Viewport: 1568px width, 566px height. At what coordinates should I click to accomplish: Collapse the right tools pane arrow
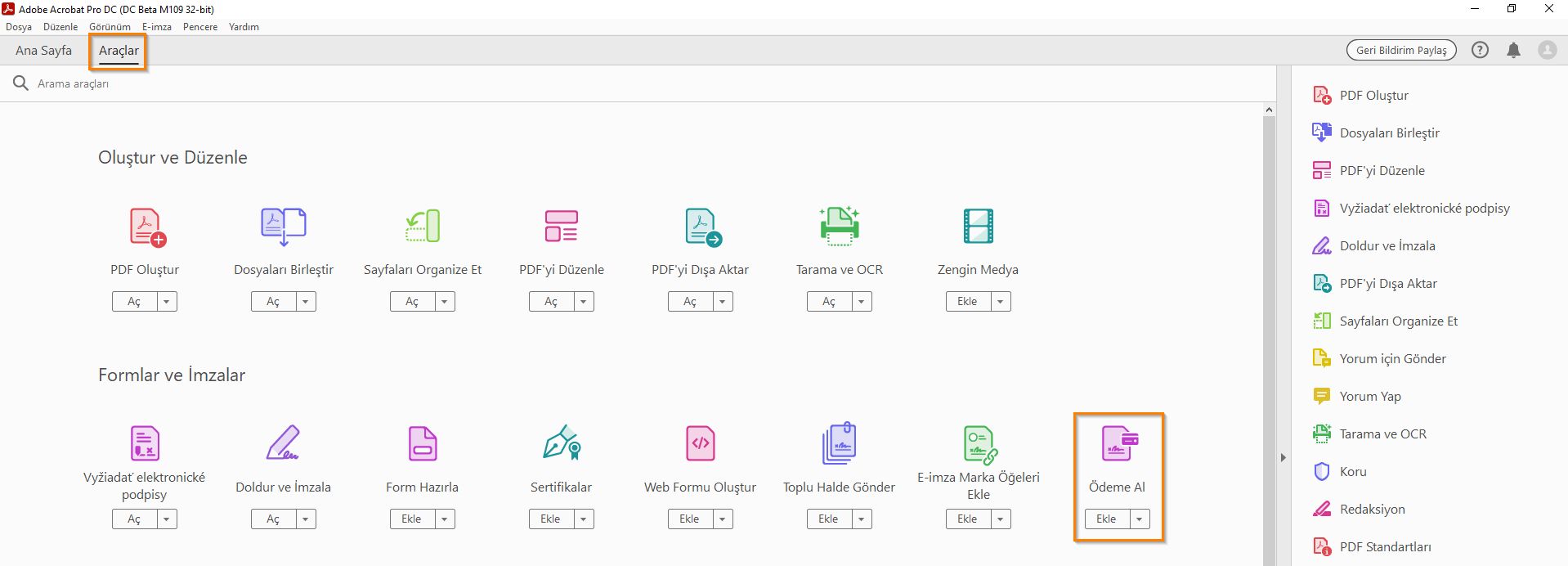point(1284,457)
